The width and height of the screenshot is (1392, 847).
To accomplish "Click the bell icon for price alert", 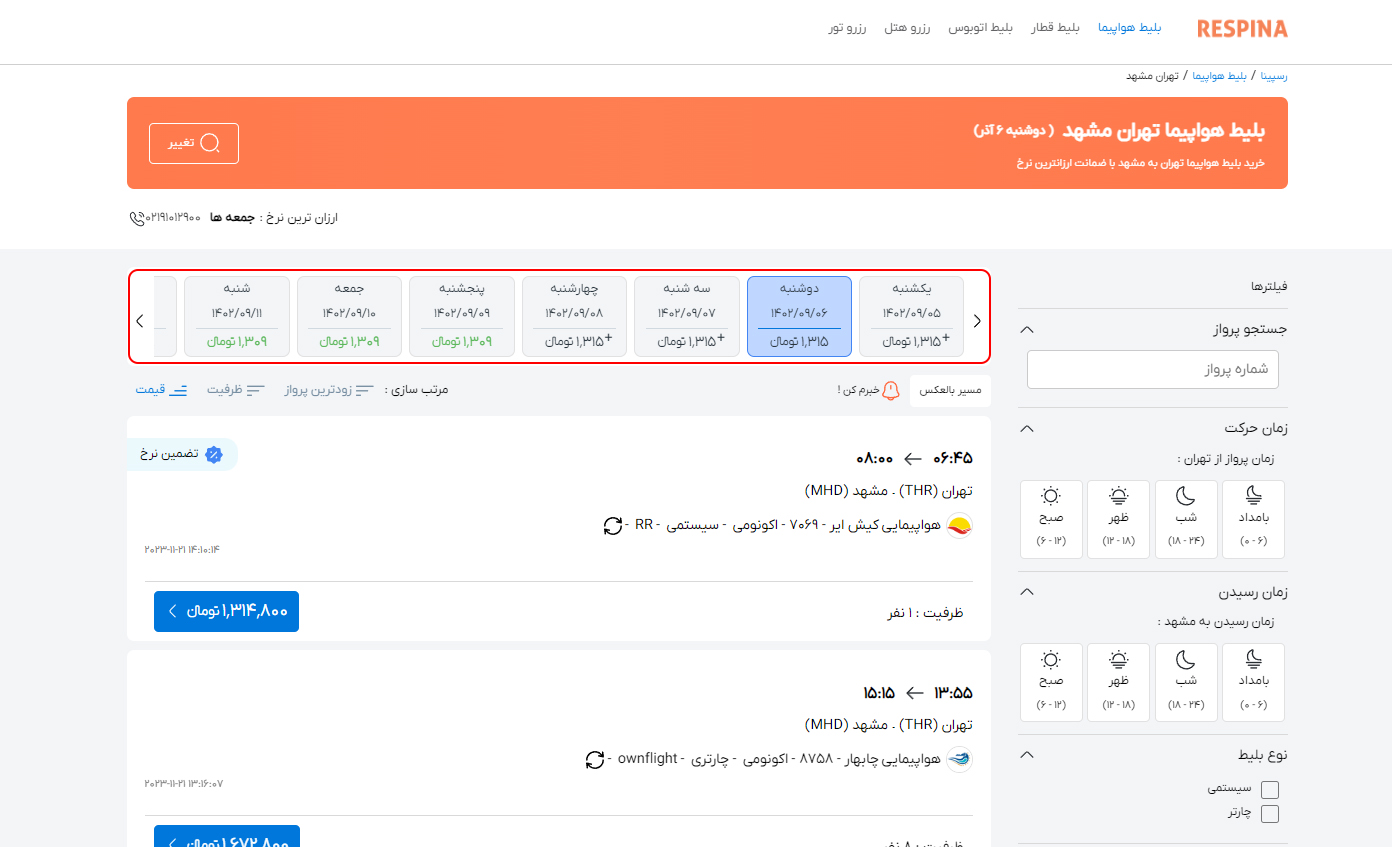I will point(891,390).
